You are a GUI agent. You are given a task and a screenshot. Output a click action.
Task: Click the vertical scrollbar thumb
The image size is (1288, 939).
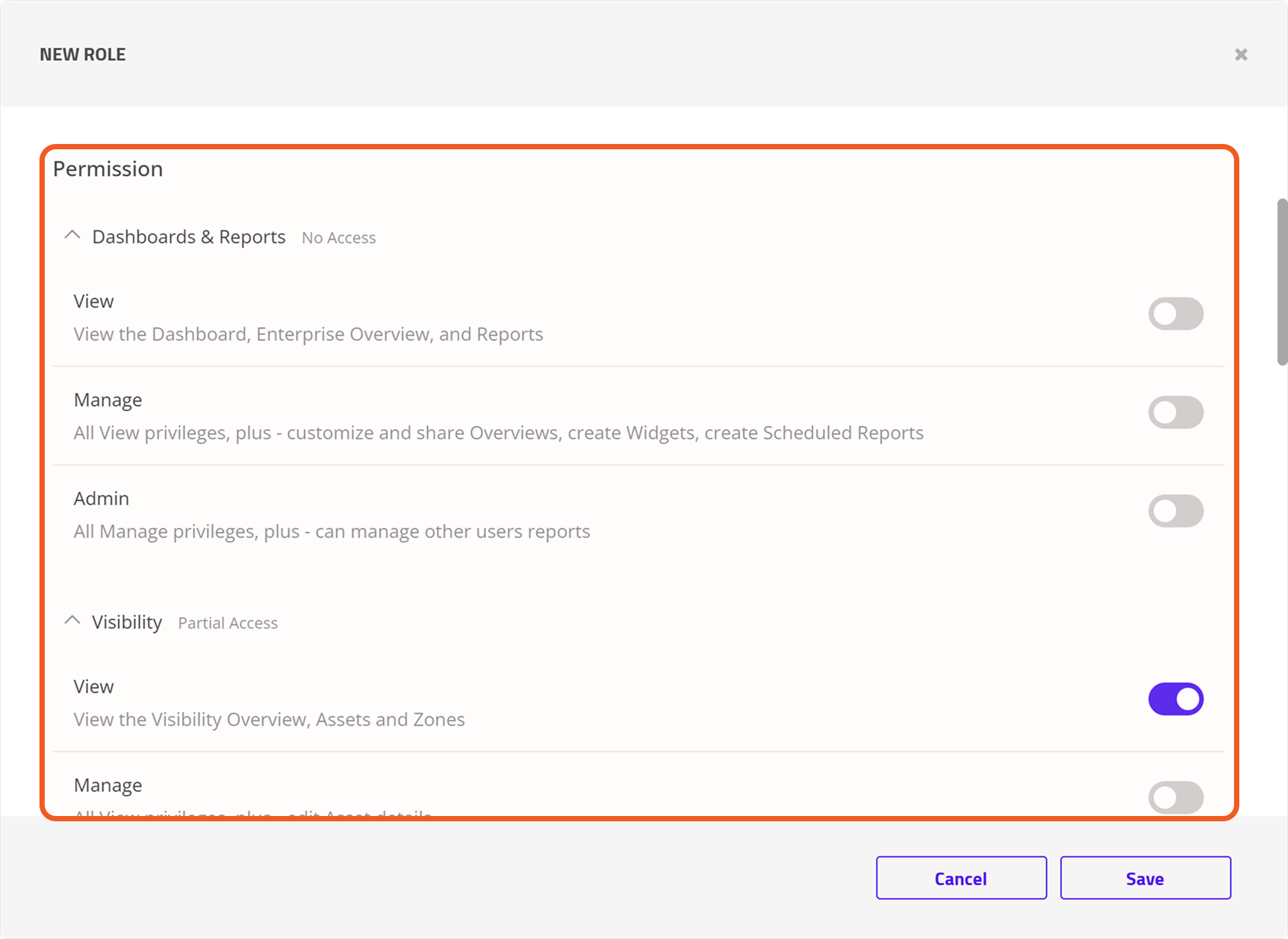tap(1281, 281)
